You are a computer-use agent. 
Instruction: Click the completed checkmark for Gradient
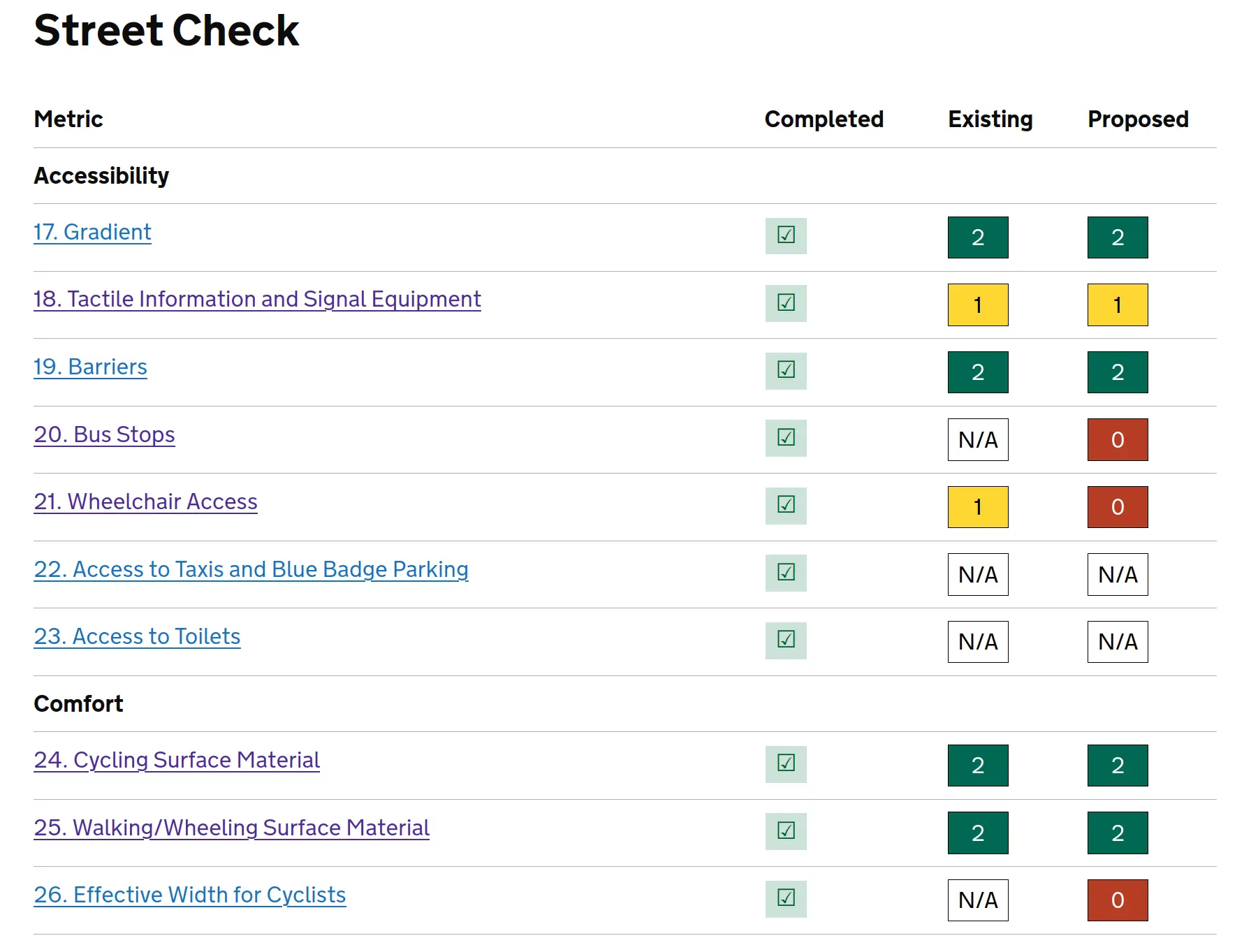tap(786, 235)
